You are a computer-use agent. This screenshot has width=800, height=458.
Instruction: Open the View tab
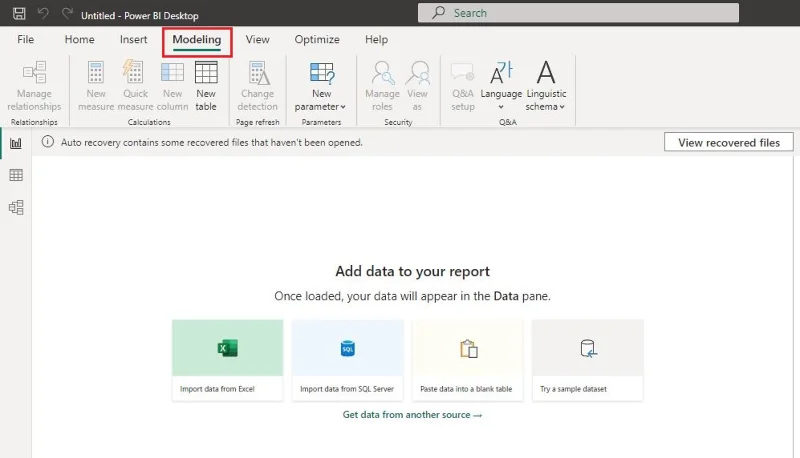coord(257,39)
